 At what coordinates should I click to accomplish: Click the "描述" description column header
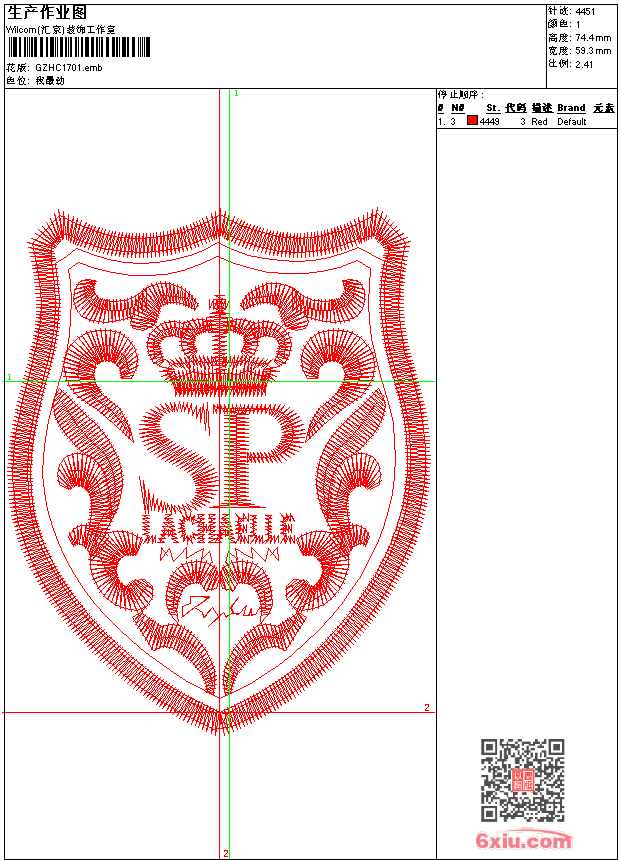[x=542, y=108]
